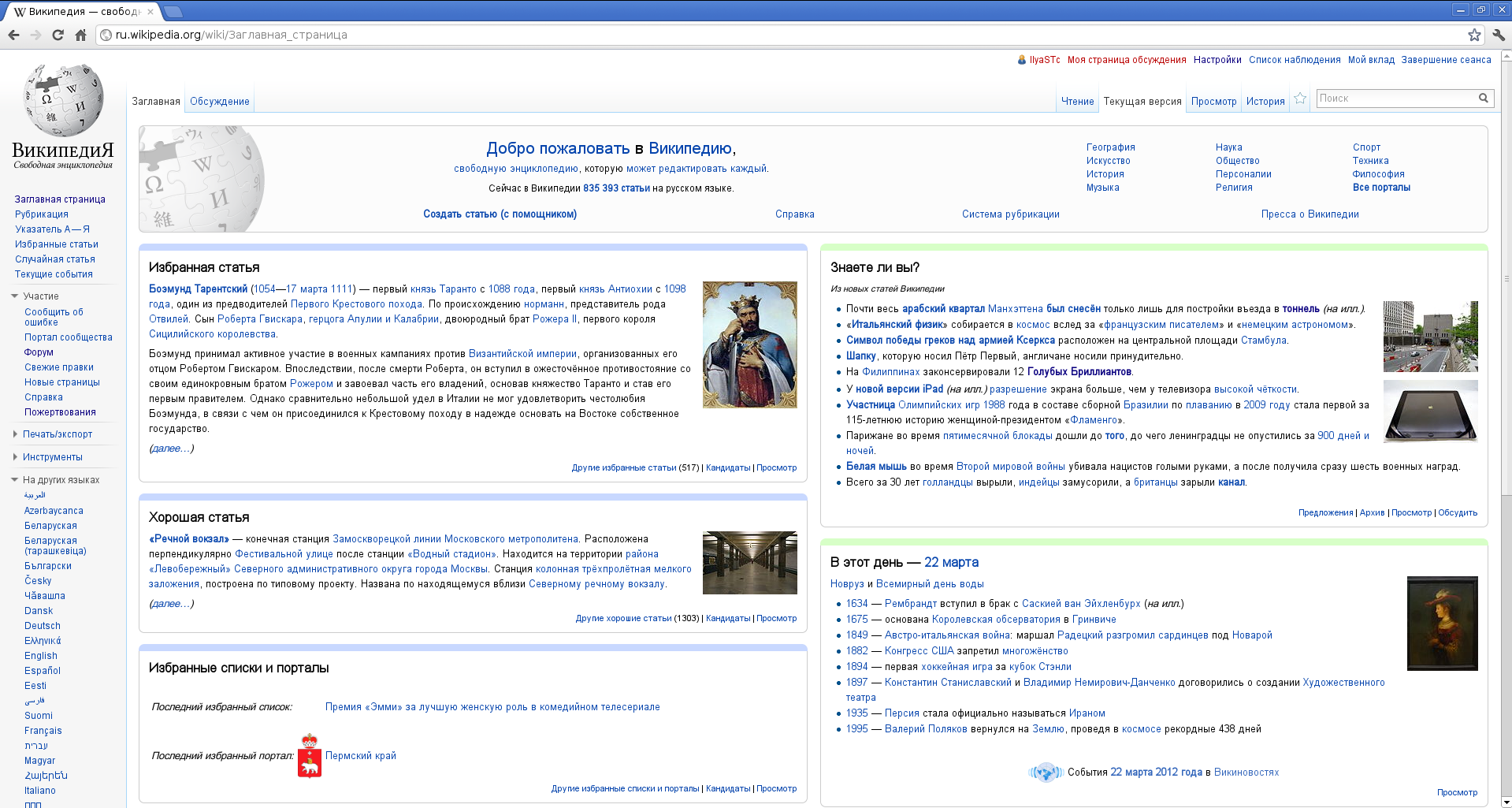The image size is (1512, 808).
Task: Click the search magnifier icon
Action: pos(1484,99)
